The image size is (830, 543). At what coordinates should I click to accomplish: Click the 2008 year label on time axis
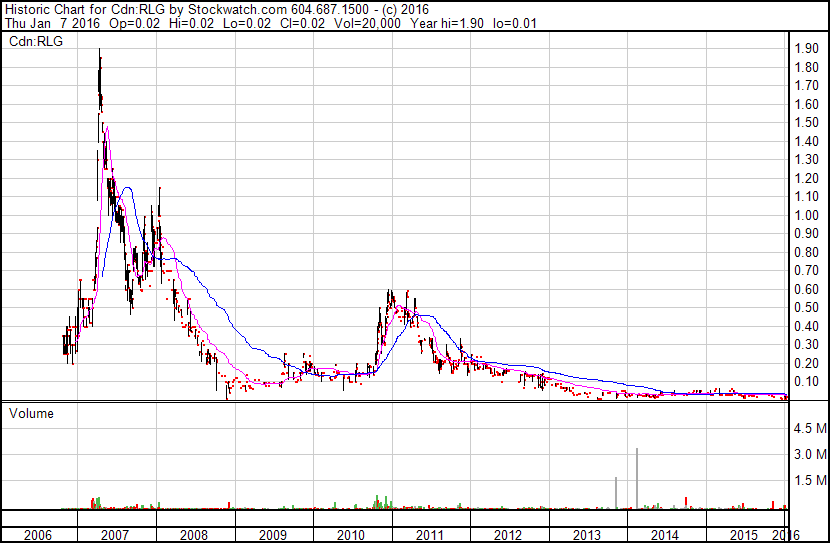(x=194, y=535)
